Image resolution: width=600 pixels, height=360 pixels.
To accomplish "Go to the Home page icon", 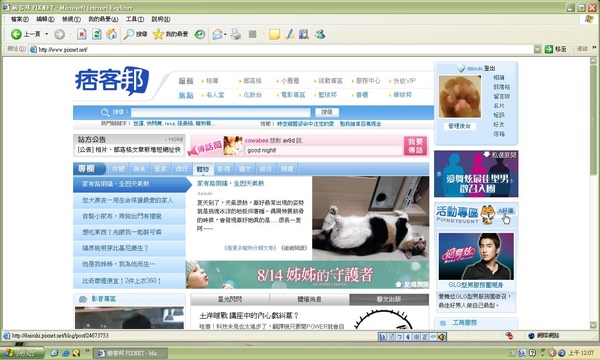I will pos(112,34).
